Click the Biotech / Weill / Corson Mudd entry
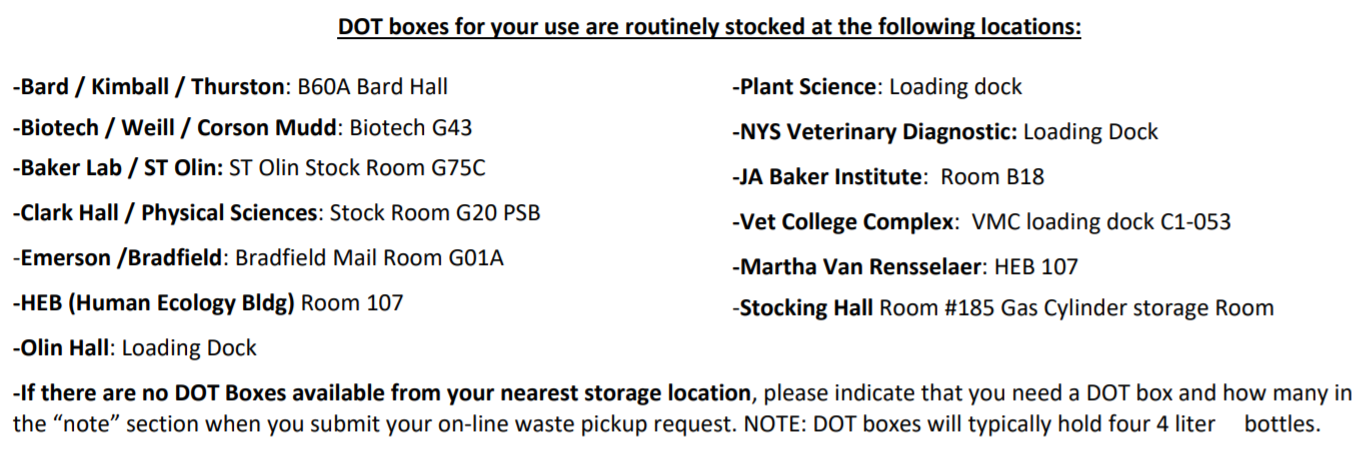 (x=242, y=128)
